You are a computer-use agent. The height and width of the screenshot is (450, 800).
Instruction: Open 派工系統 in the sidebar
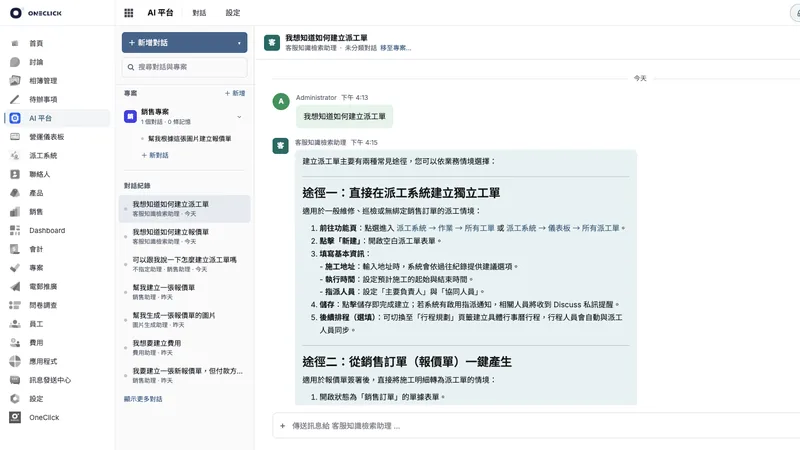(43, 156)
